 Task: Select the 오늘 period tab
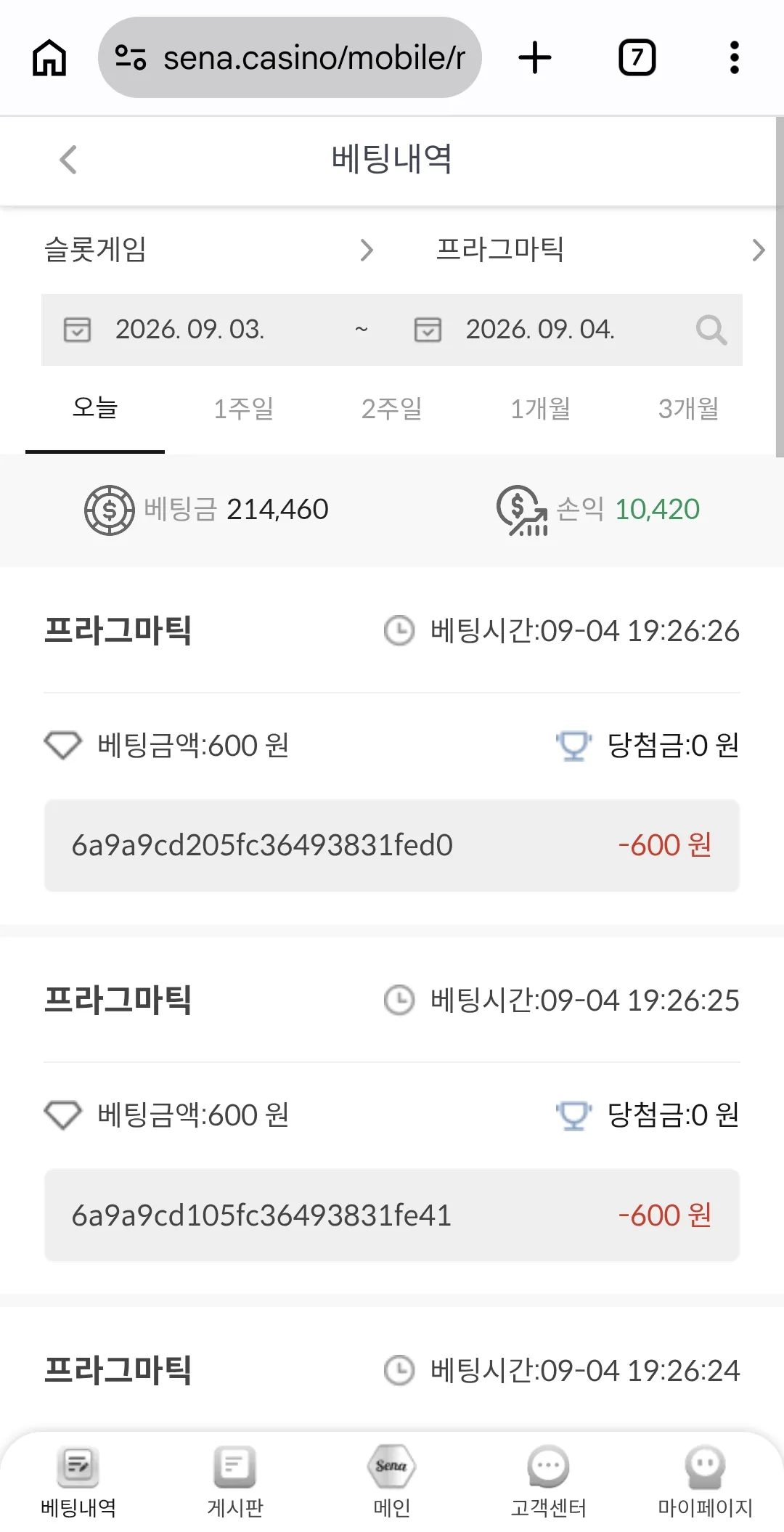(x=95, y=409)
